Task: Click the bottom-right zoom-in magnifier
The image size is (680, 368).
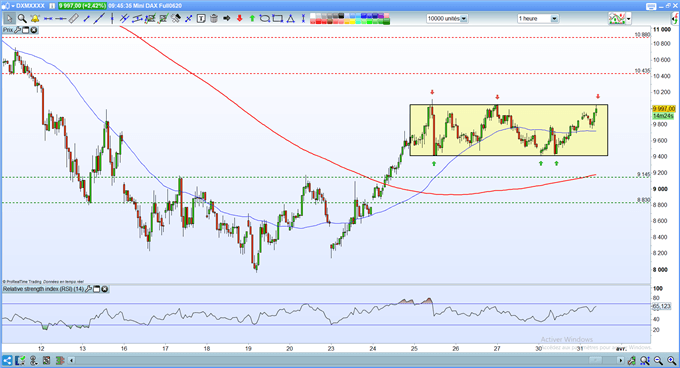Action: pos(671,361)
